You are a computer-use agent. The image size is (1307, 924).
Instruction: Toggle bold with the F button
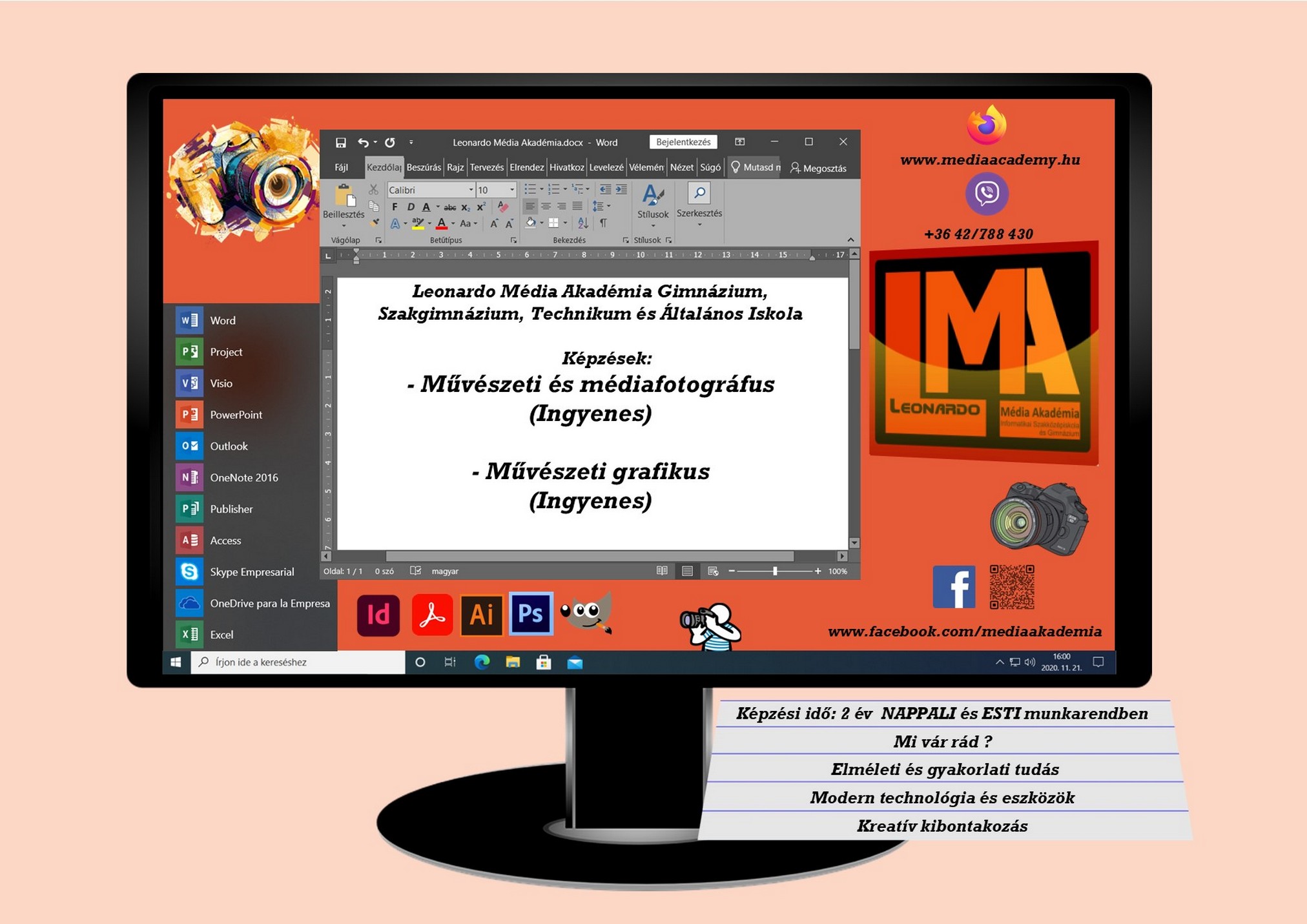(395, 207)
